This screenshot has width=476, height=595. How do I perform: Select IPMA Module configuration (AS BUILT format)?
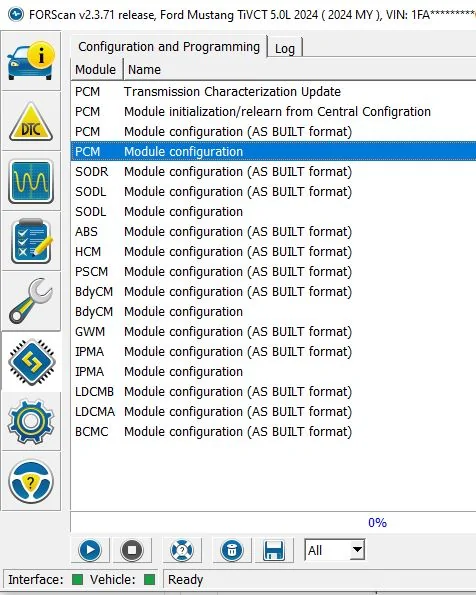click(x=273, y=351)
